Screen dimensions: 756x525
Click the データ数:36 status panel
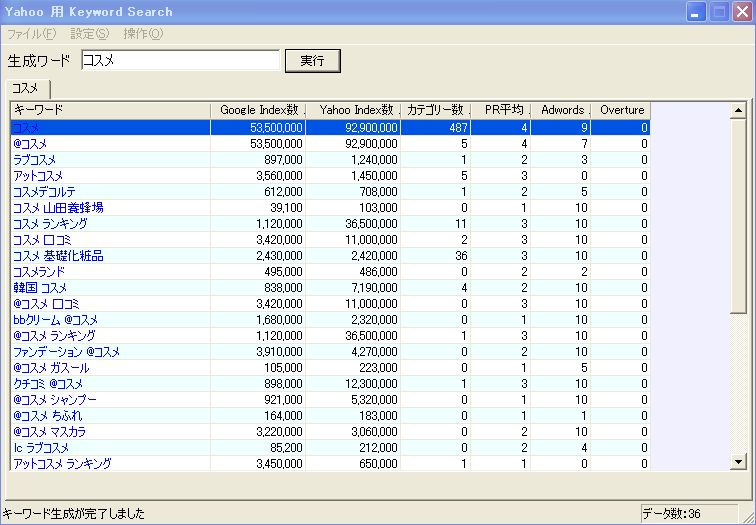(x=689, y=514)
